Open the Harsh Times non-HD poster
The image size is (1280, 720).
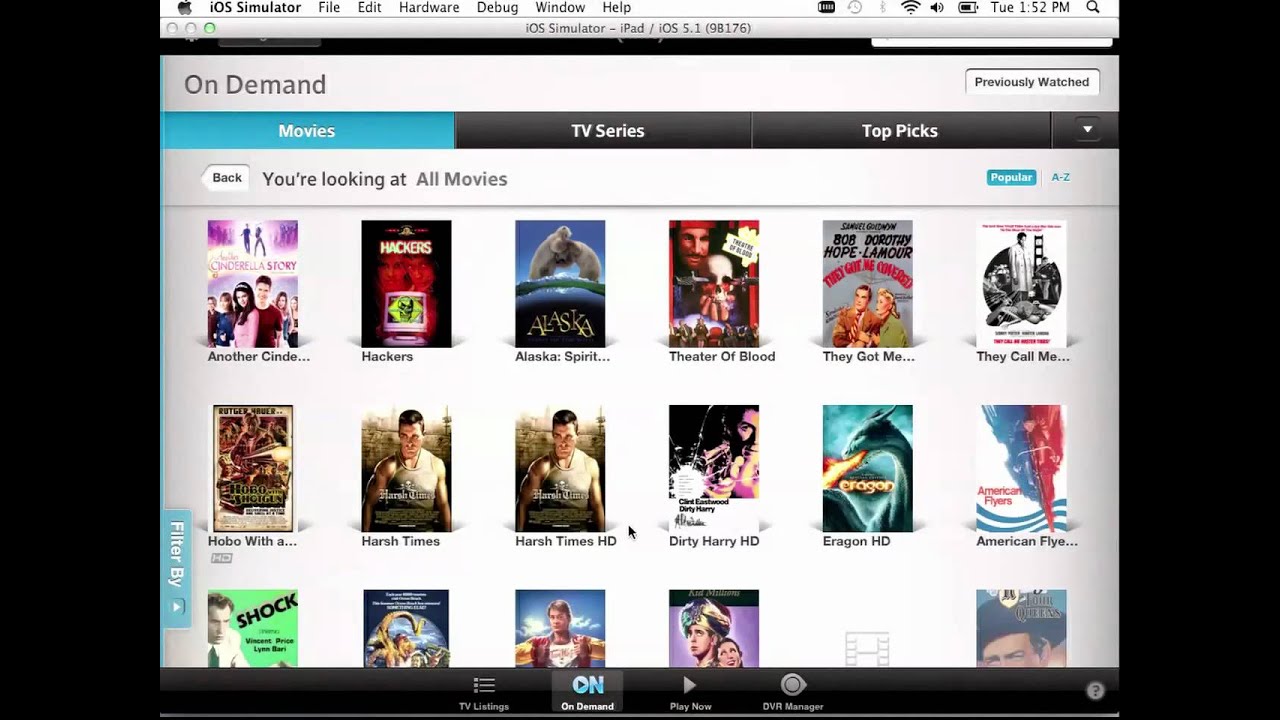406,468
